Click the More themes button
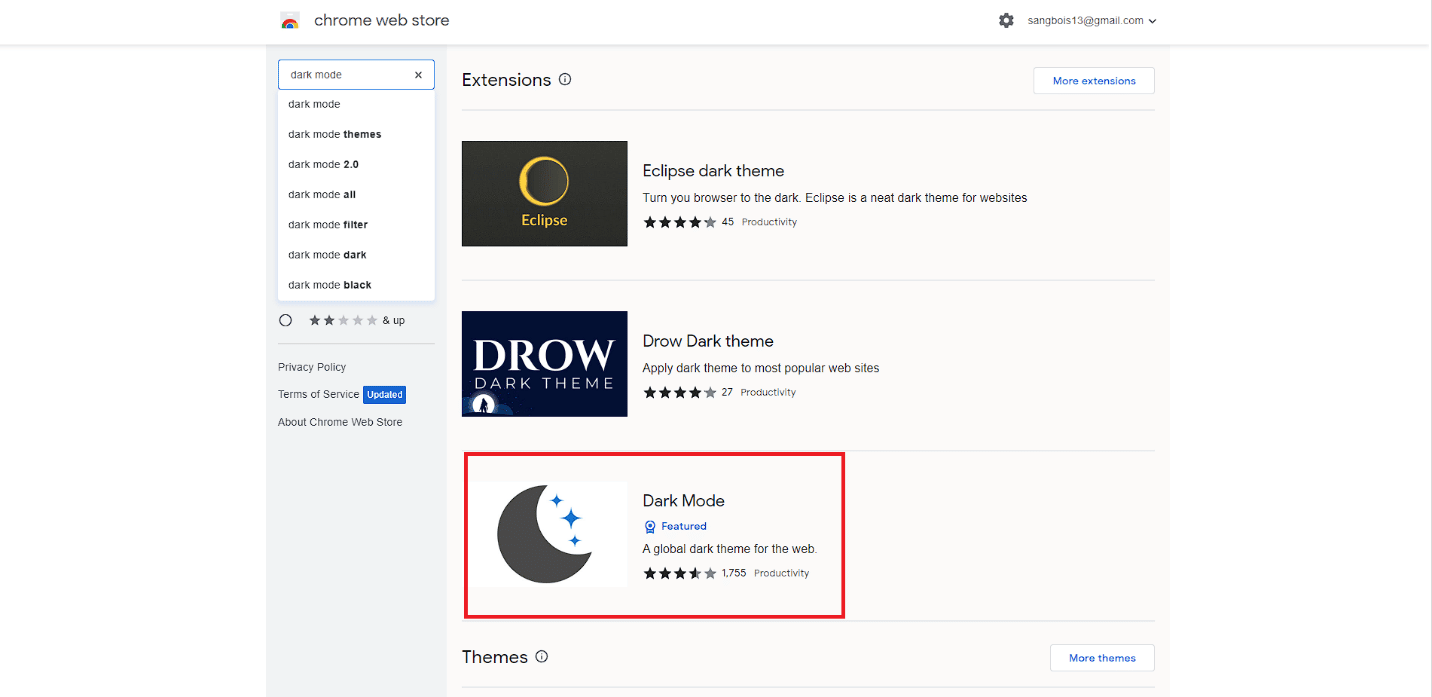Viewport: 1432px width, 697px height. point(1102,658)
